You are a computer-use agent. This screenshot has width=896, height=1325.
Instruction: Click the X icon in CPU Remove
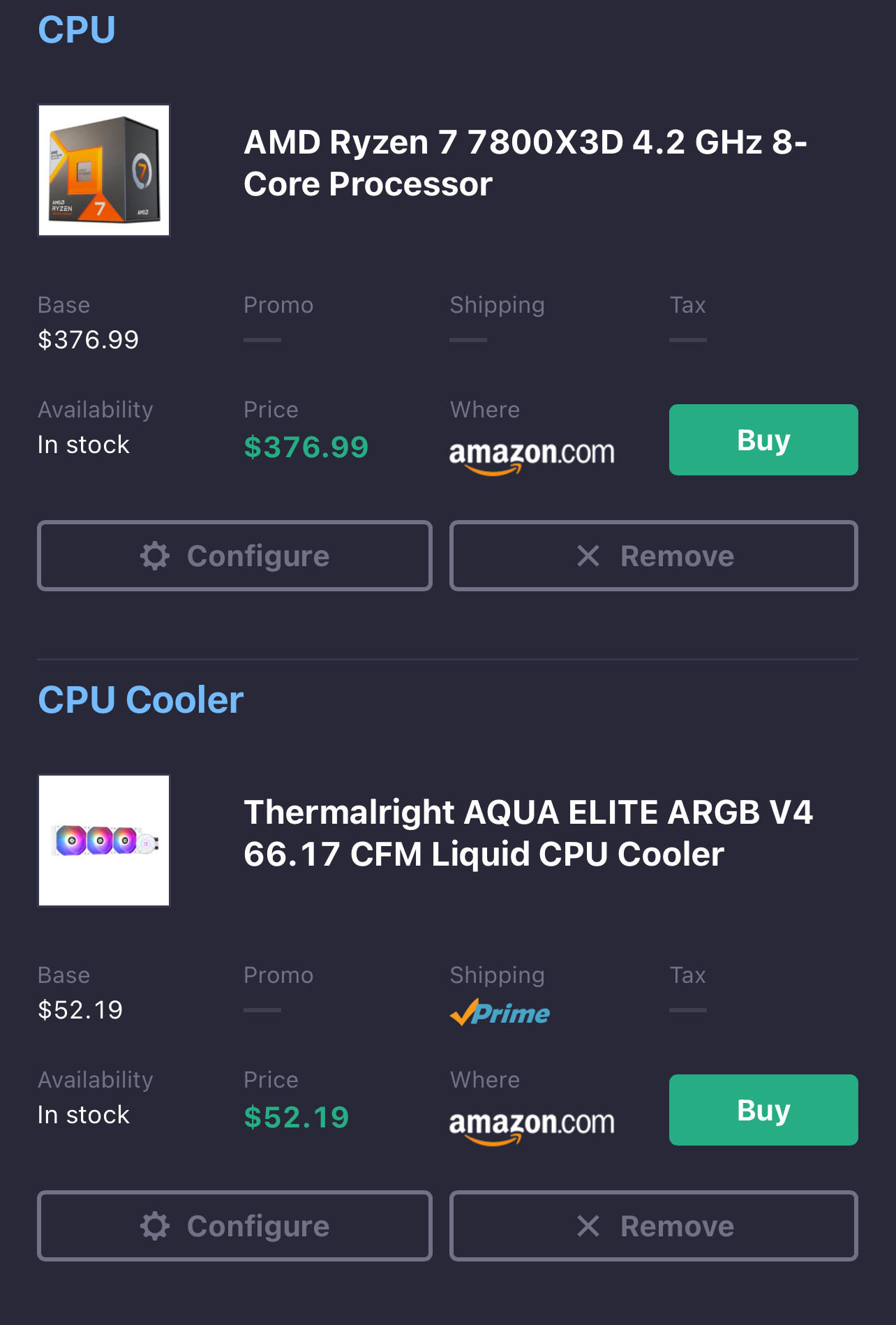coord(588,556)
